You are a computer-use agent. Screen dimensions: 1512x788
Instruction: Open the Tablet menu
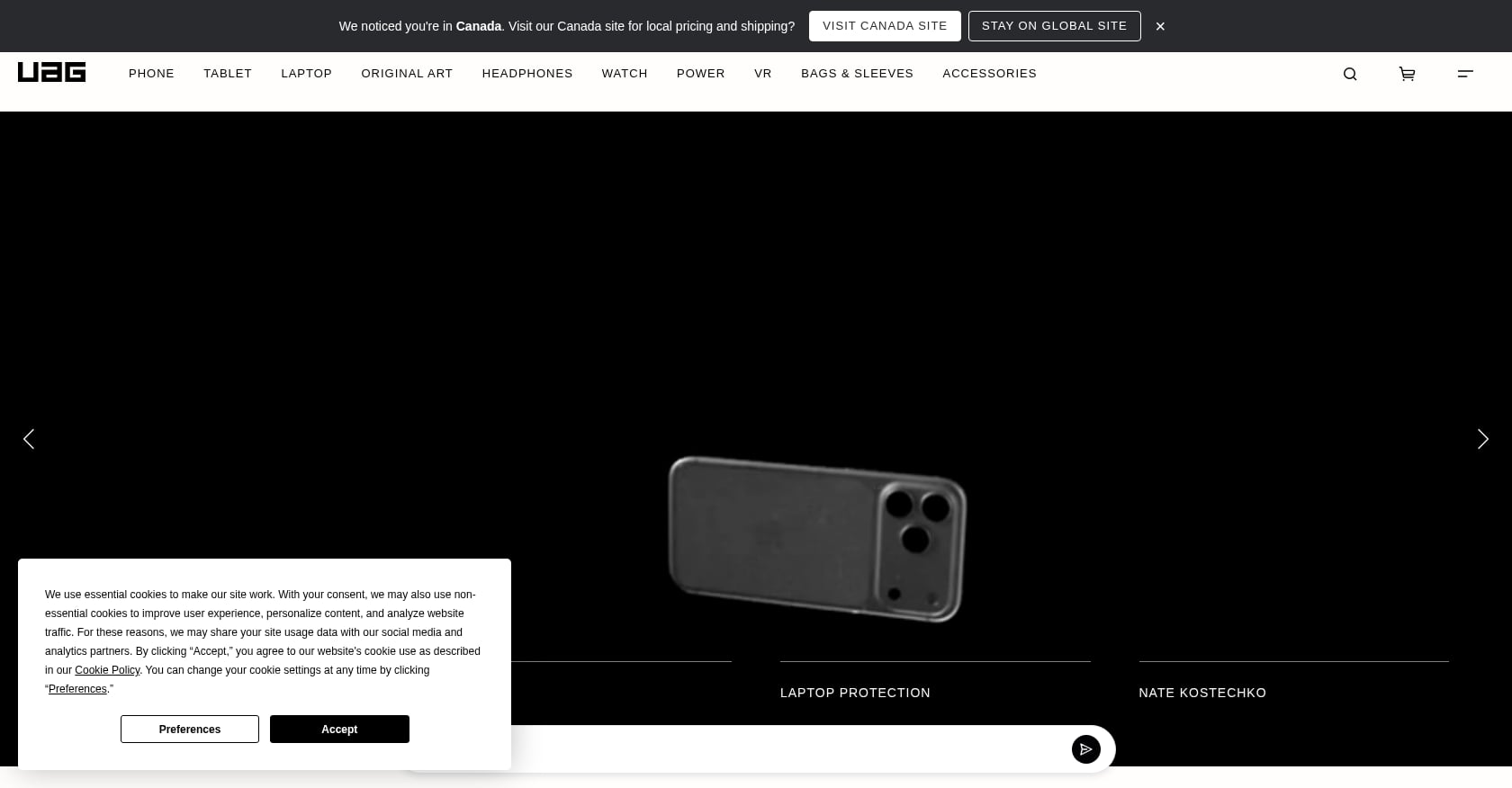[228, 74]
